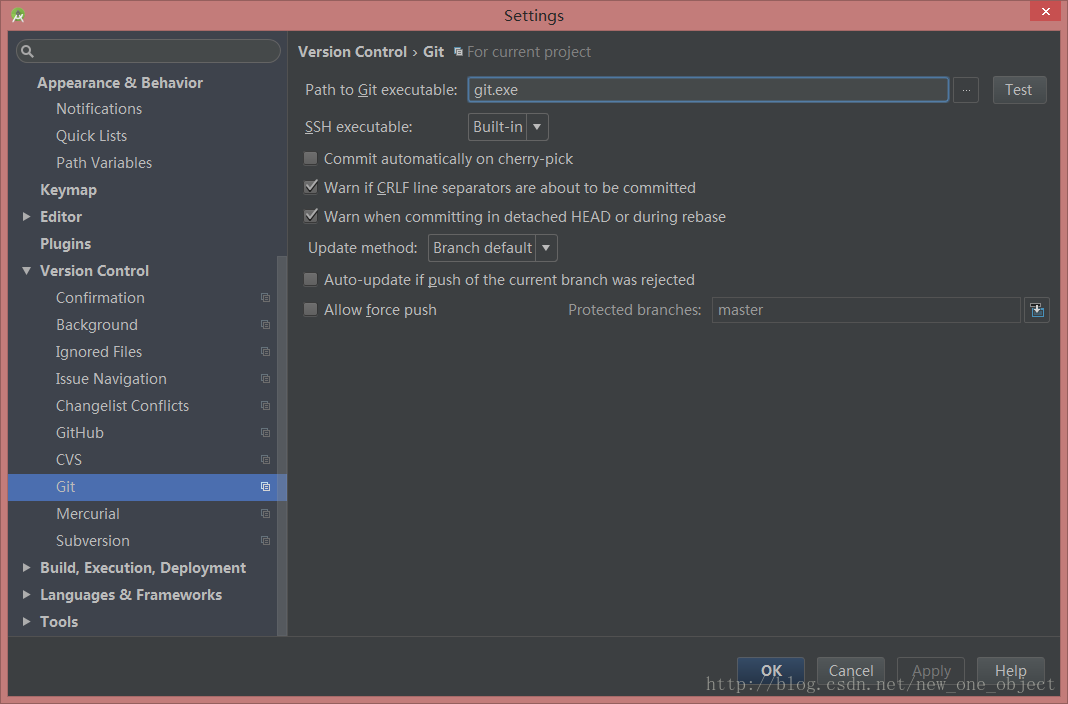Open the Subversion settings page
Viewport: 1068px width, 704px height.
click(x=93, y=541)
